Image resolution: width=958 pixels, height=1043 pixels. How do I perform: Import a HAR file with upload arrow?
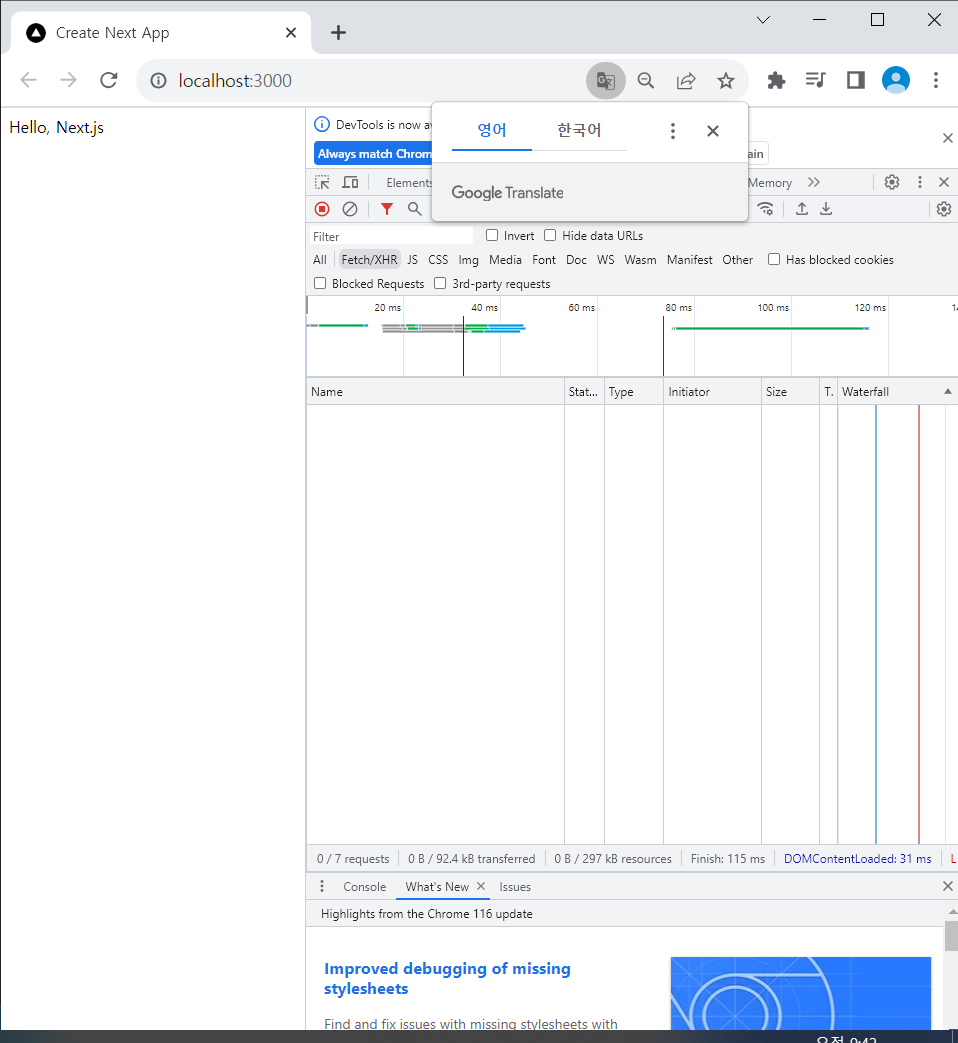(802, 209)
